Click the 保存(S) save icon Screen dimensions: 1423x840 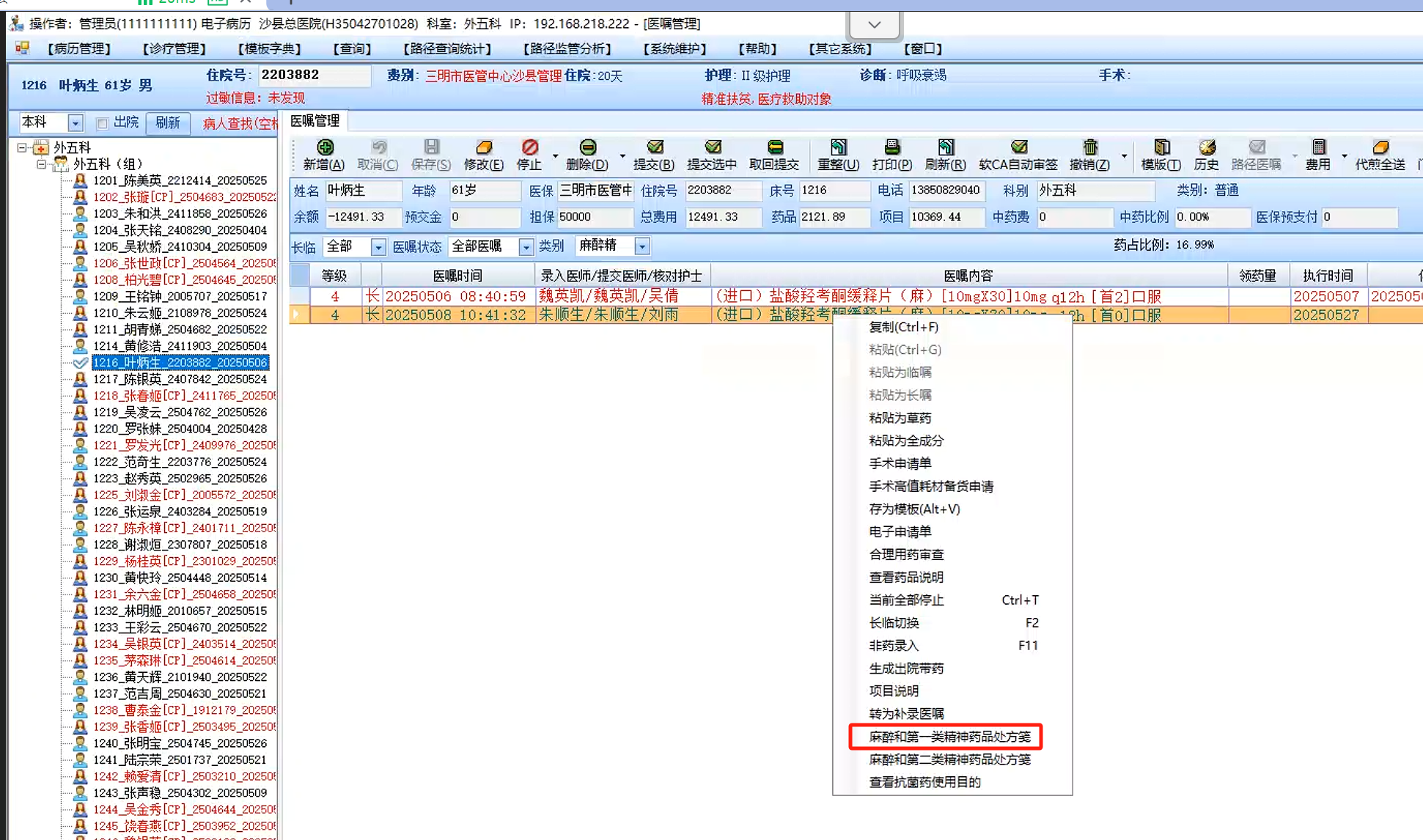[431, 148]
